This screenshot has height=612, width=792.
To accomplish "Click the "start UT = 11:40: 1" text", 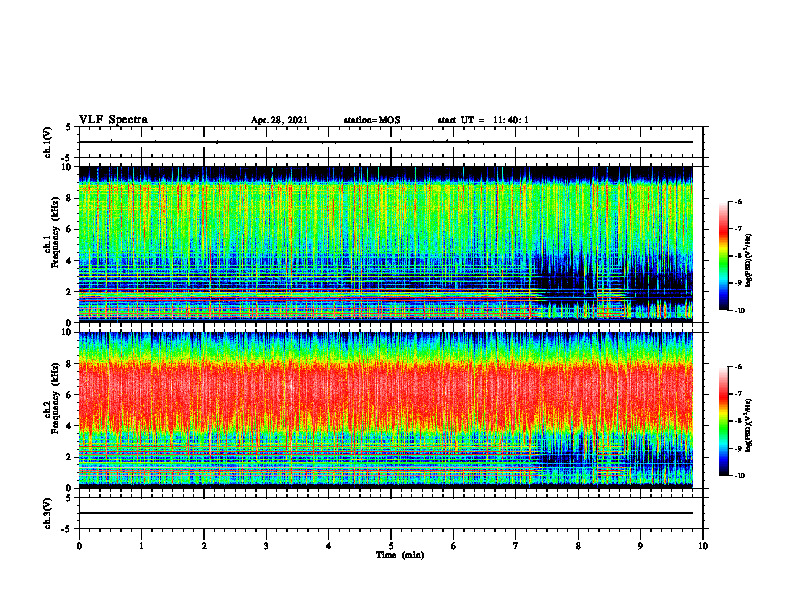I will tap(483, 120).
